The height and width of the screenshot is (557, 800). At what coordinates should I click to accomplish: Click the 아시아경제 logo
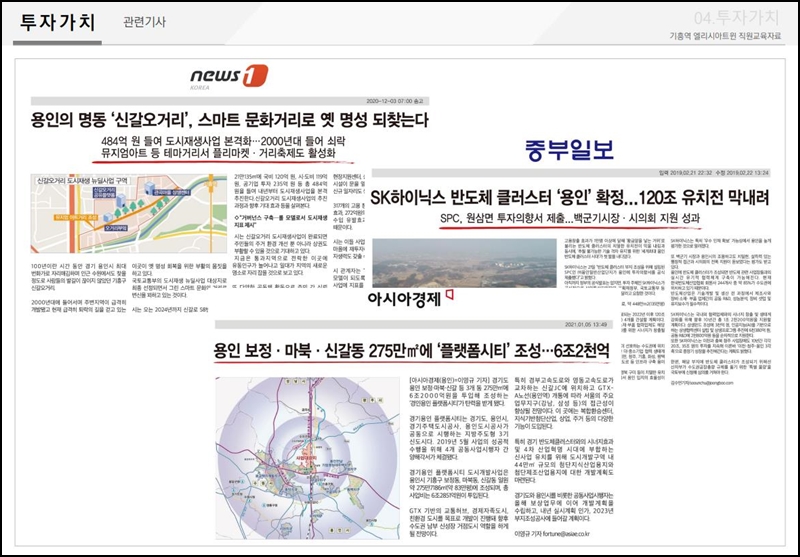point(410,298)
